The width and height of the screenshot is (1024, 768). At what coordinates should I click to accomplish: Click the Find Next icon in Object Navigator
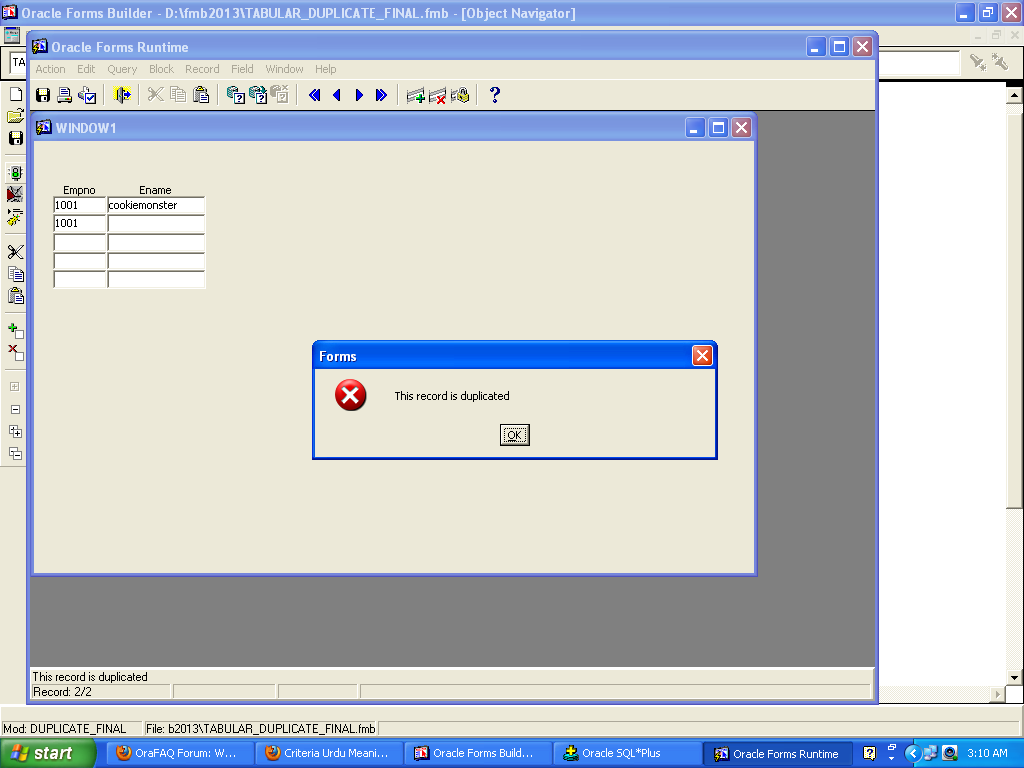click(977, 62)
